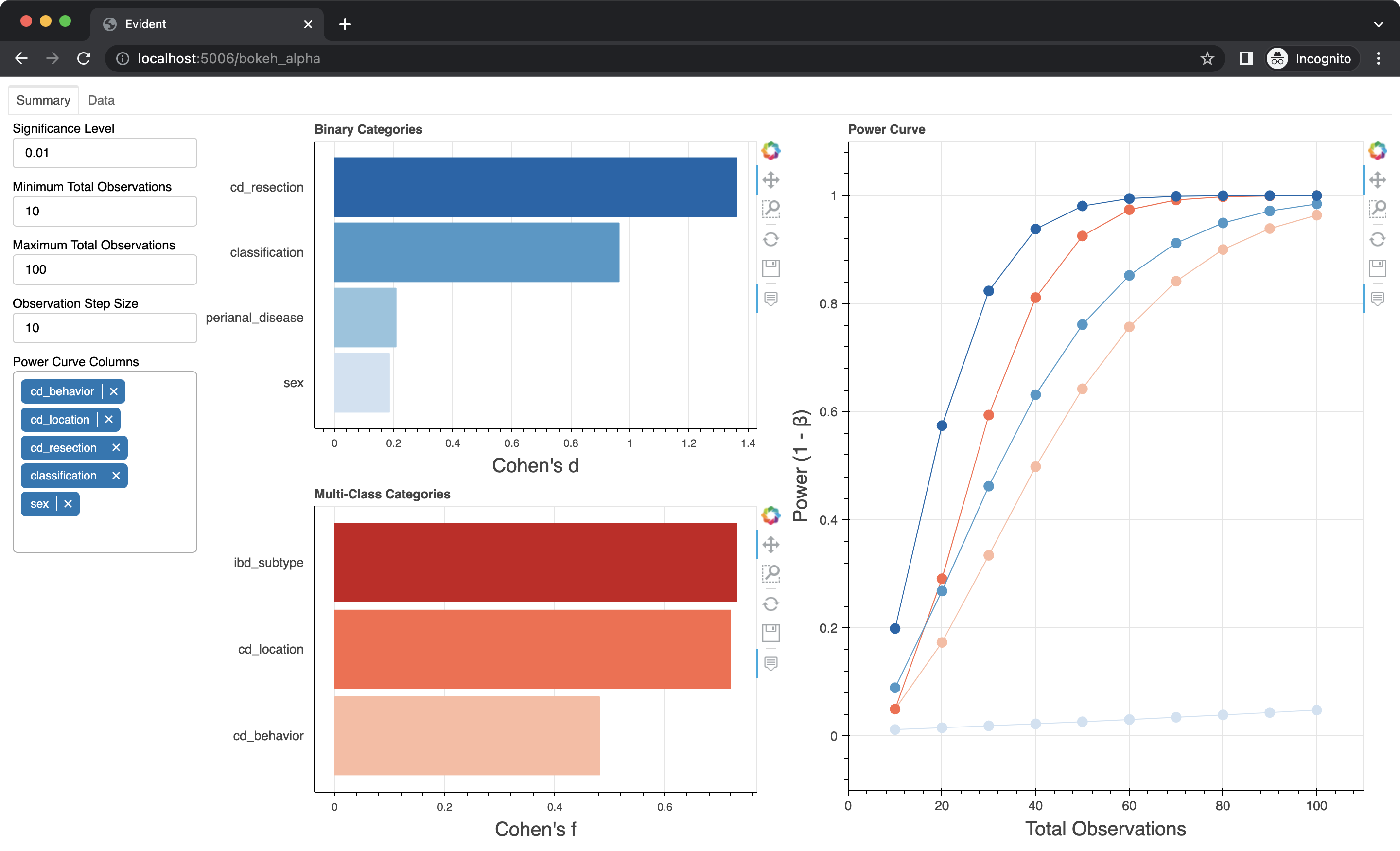Screen dimensions: 1400x851
Task: Toggle Hover tool on Multi-Class Categories plot
Action: [x=770, y=663]
